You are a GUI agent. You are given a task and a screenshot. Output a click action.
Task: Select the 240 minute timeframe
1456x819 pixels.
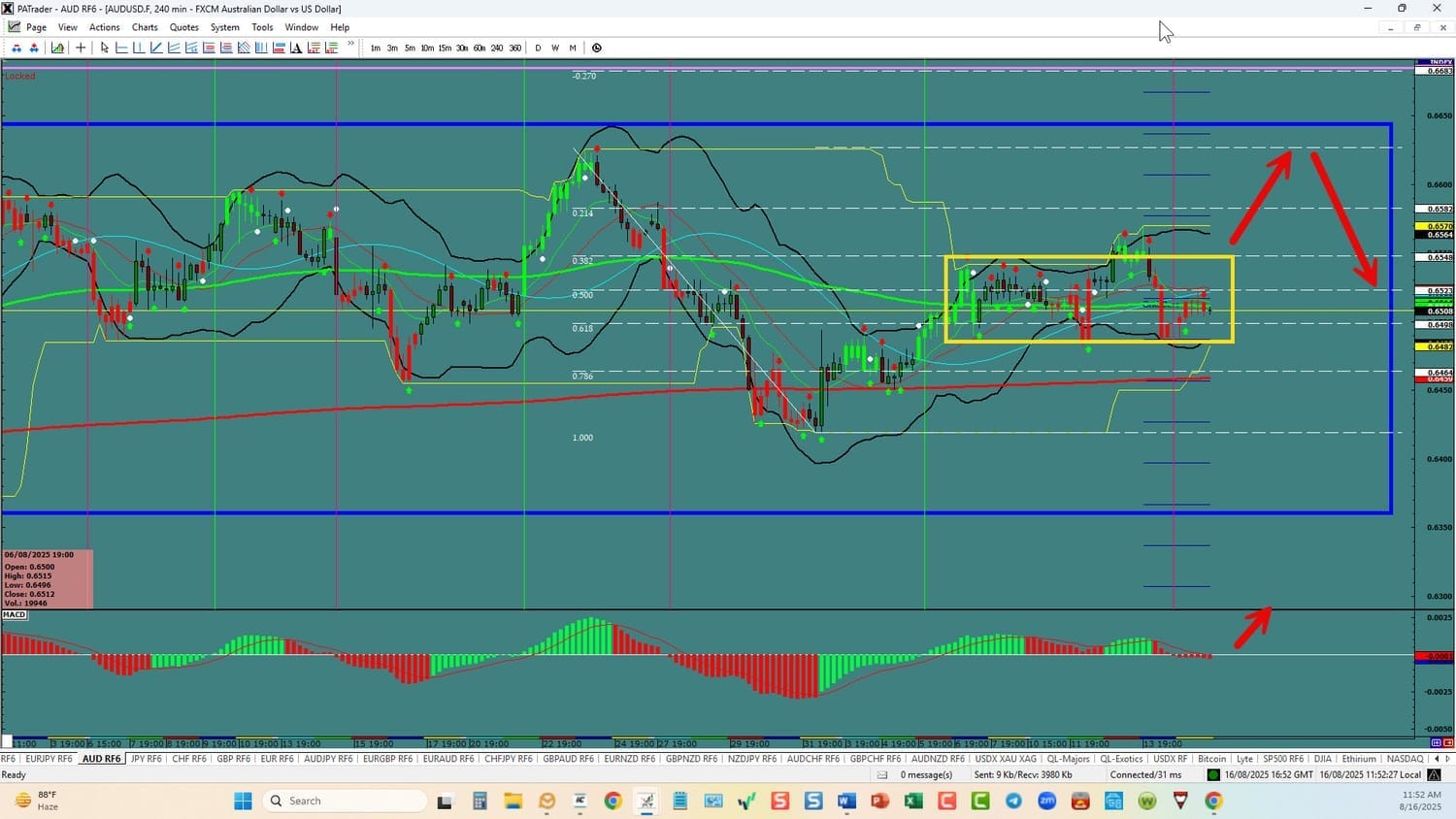pos(497,49)
